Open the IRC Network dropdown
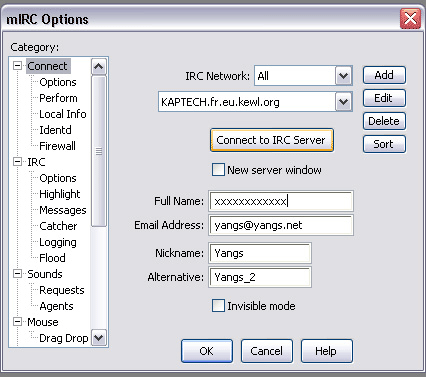 [343, 76]
